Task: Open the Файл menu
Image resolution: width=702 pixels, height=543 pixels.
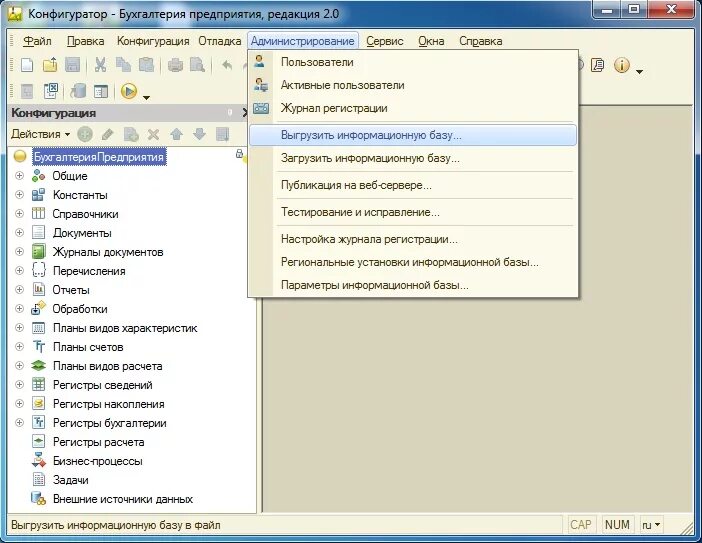Action: (x=37, y=41)
